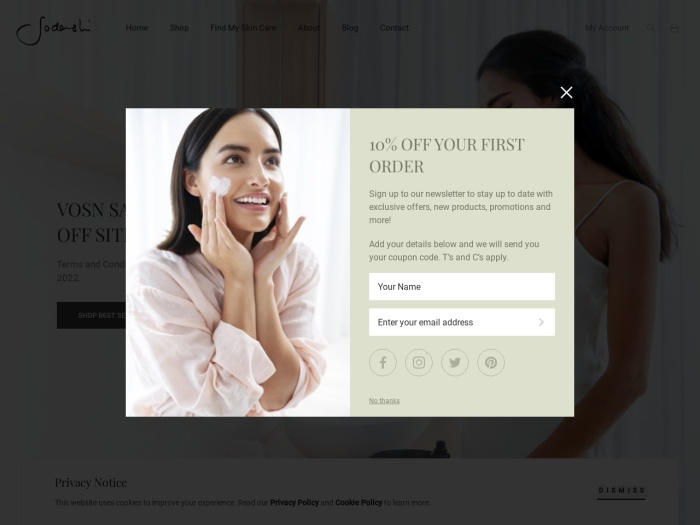Screen dimensions: 700x525
Task: Open the Pinterest social icon
Action: (491, 362)
